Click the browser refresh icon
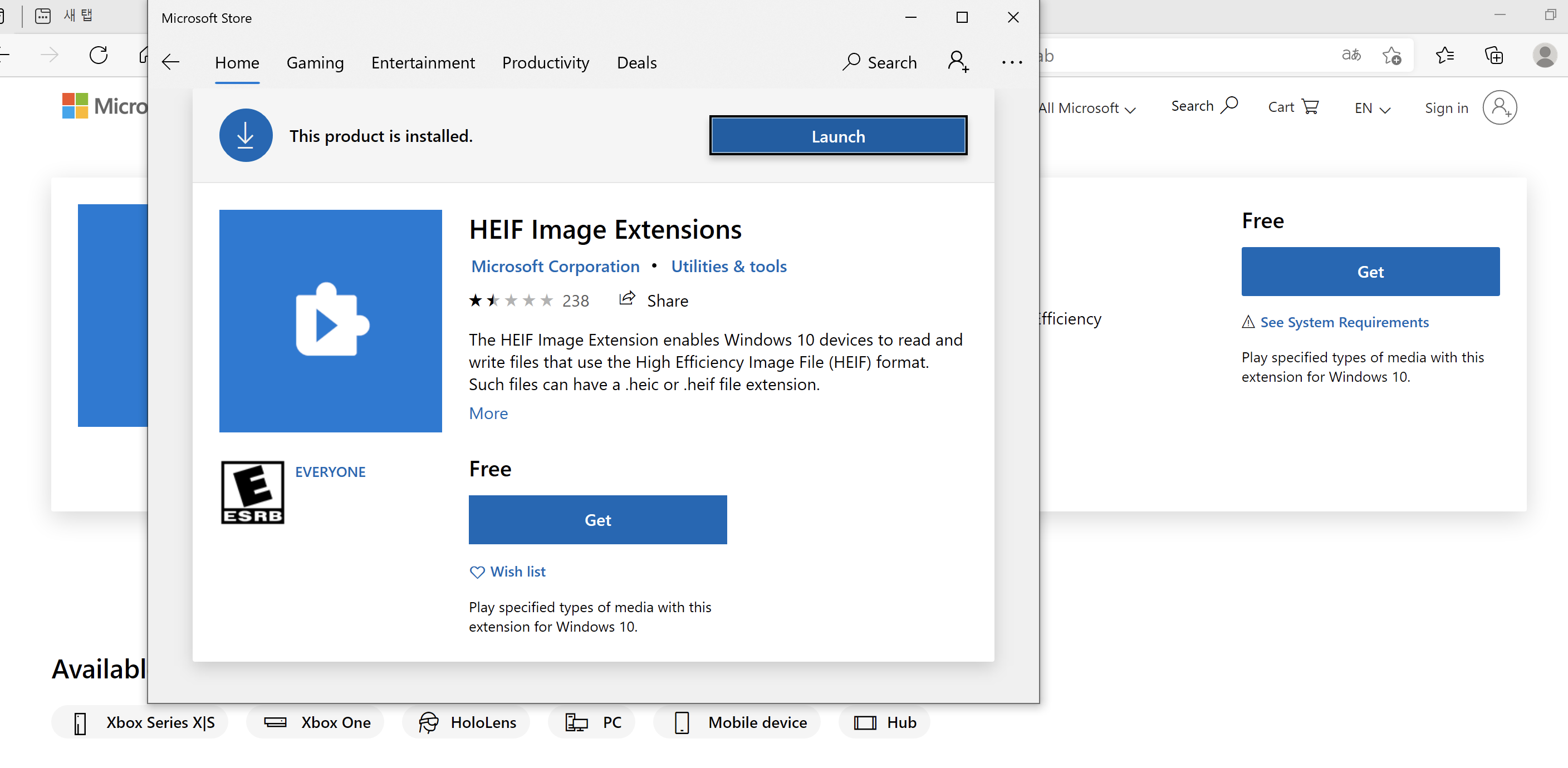Viewport: 1568px width, 768px height. [x=99, y=56]
